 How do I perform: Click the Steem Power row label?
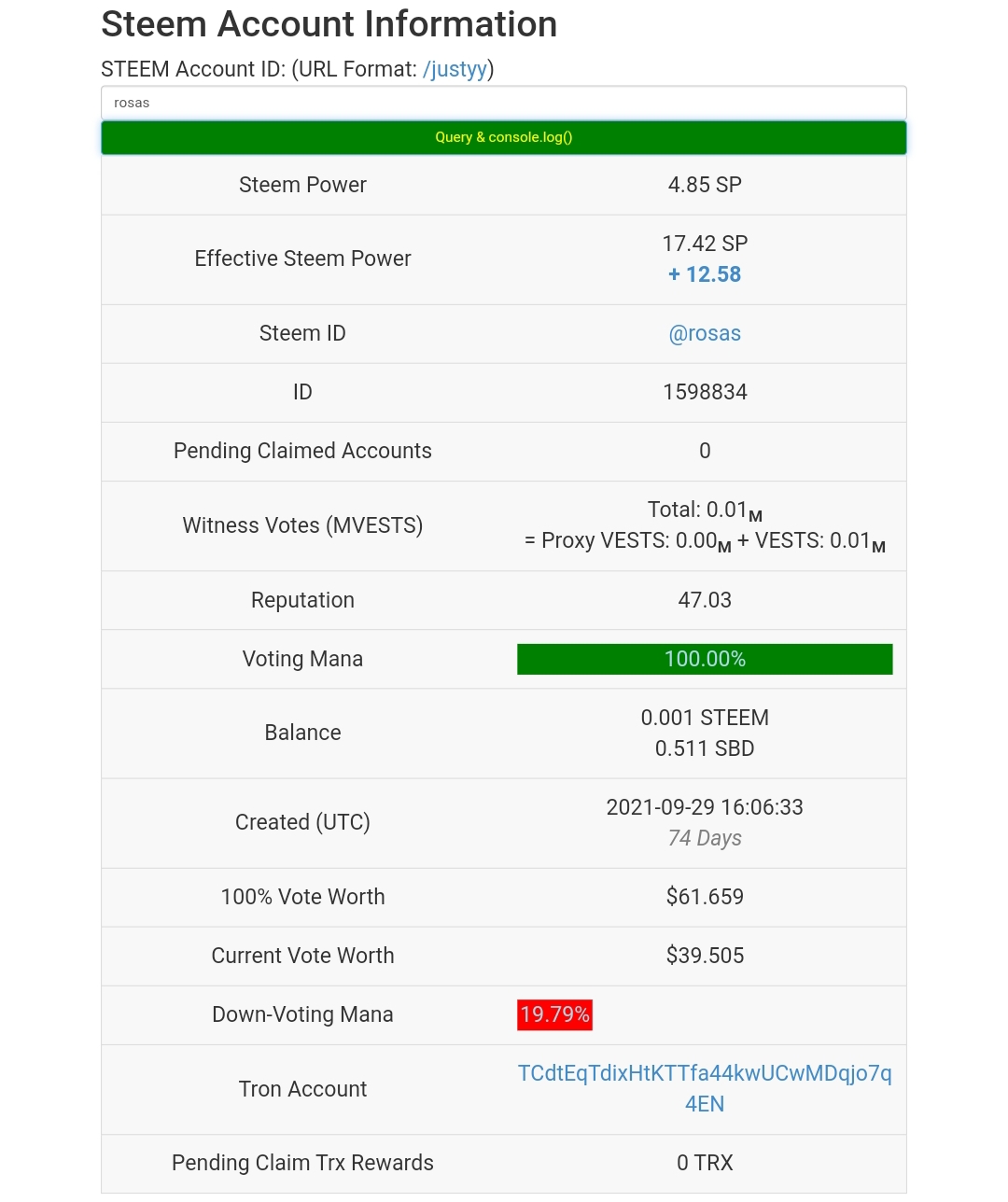click(302, 185)
